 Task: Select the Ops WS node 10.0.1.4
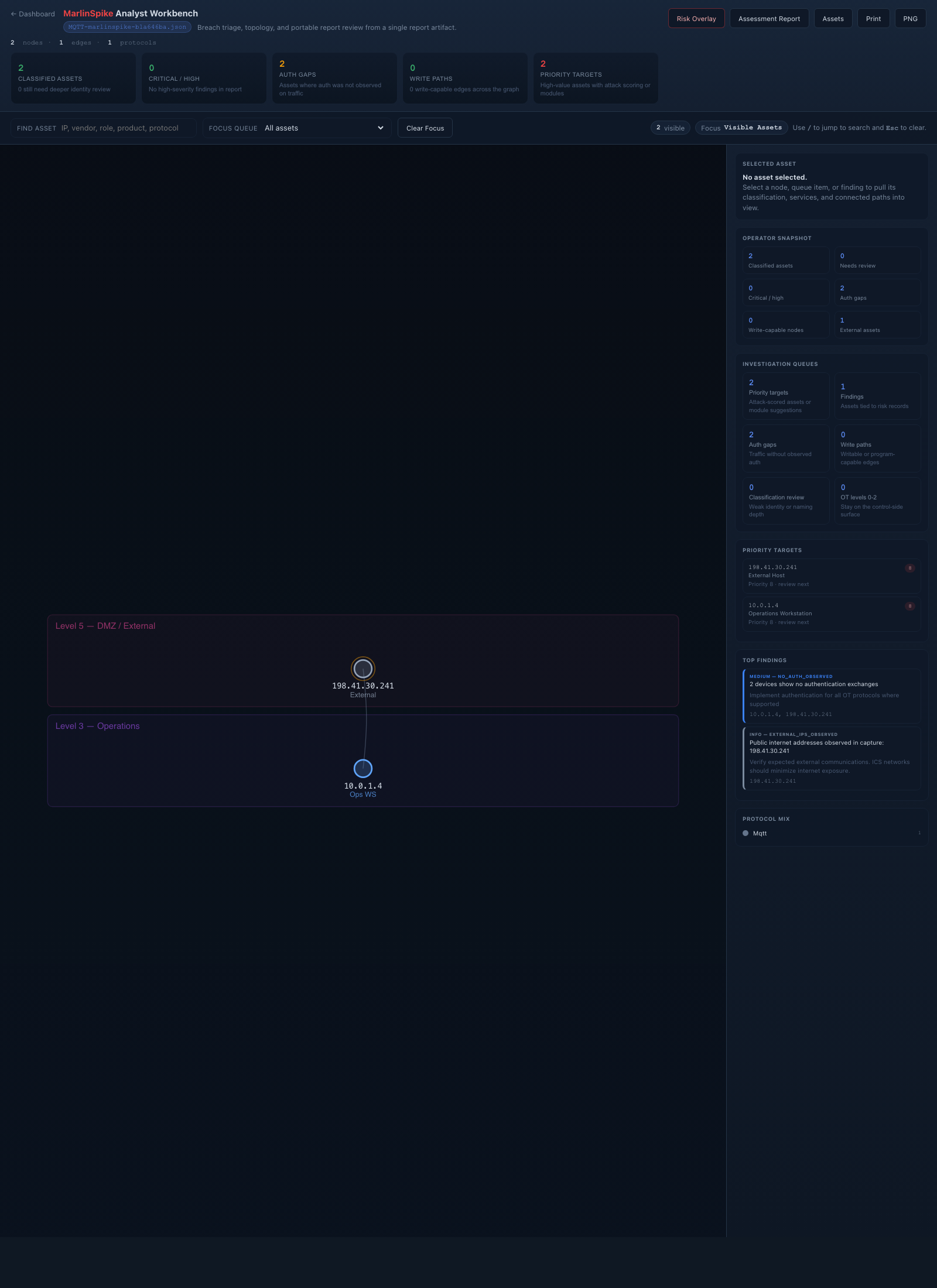pos(363,769)
